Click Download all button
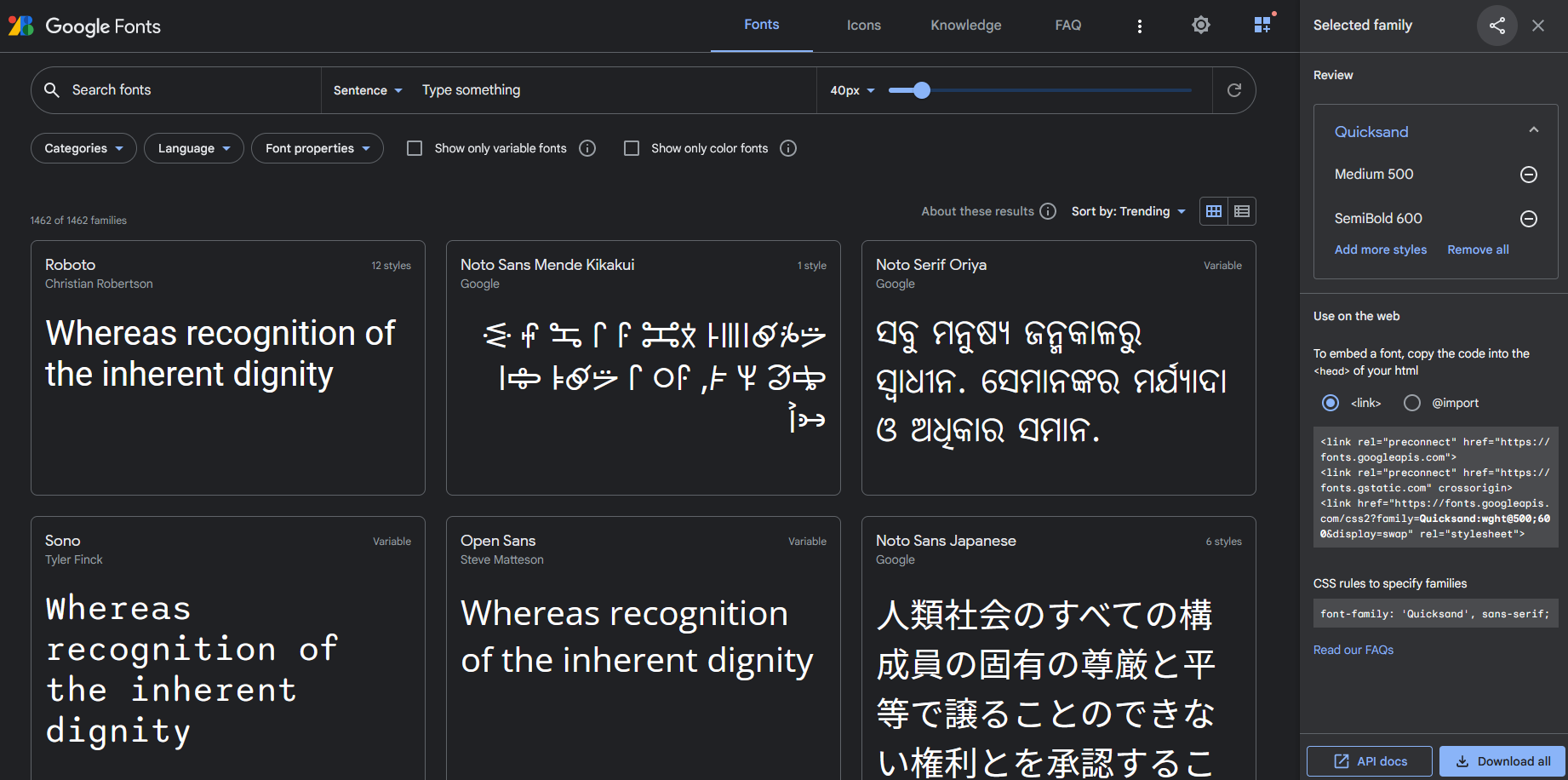The image size is (1568, 780). pos(1502,761)
